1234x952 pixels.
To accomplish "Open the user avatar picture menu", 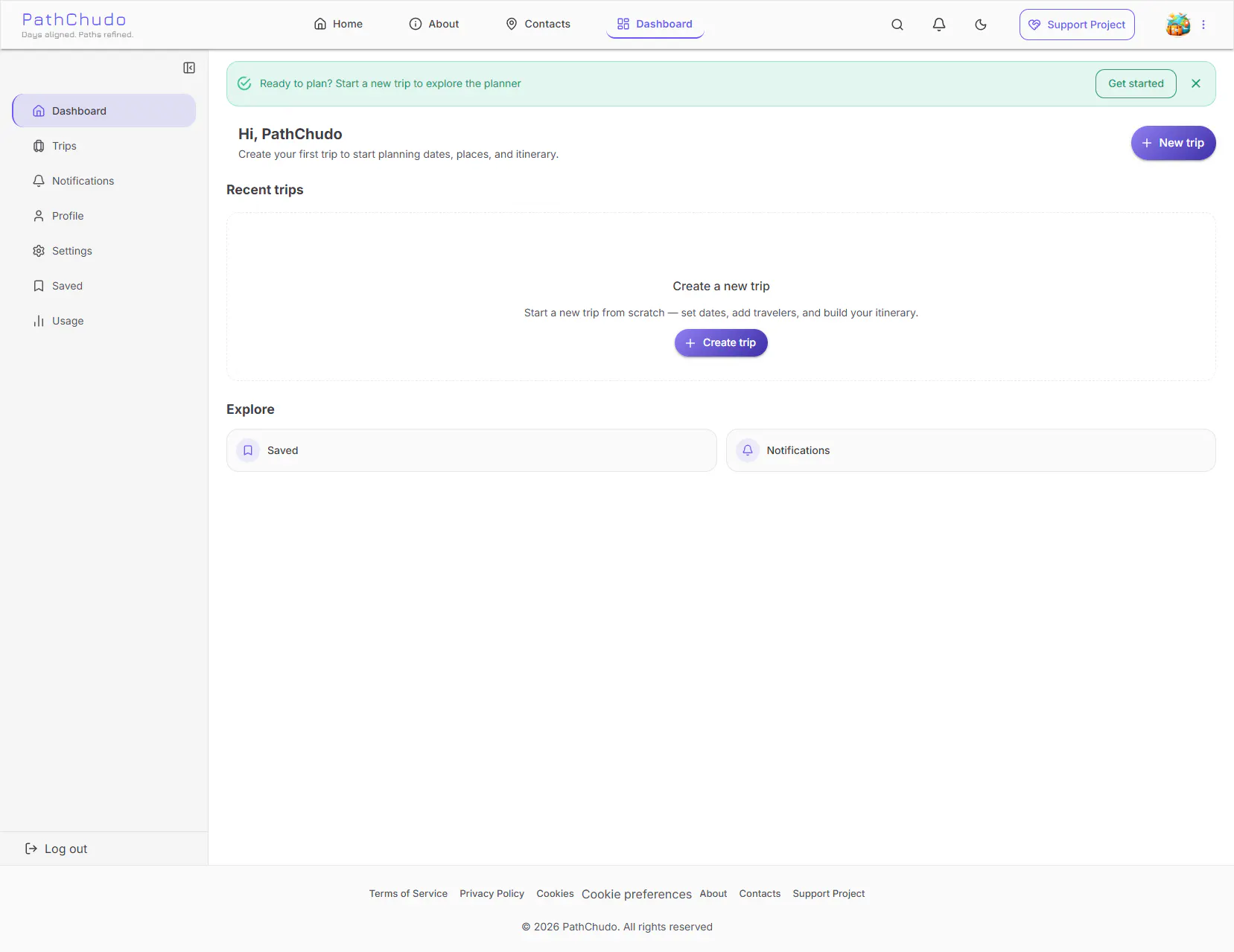I will (x=1178, y=25).
